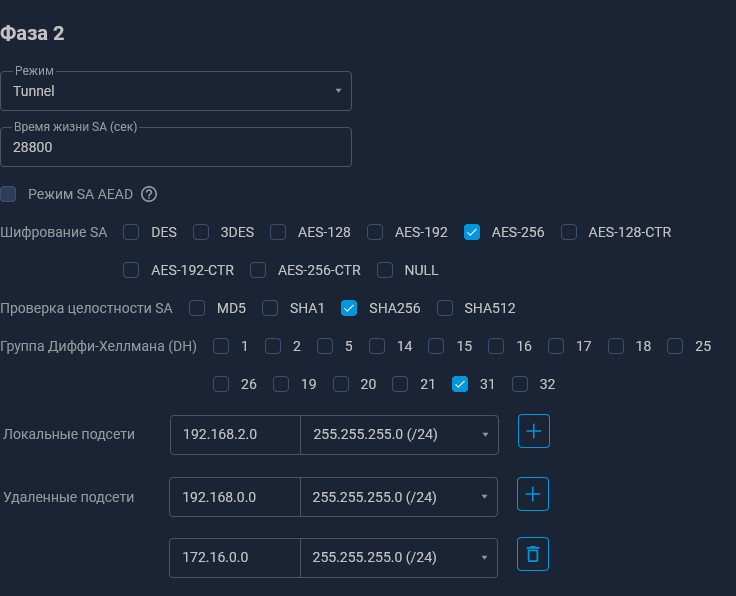Click the Время жизни SA field
Viewport: 736px width, 596px height.
176,147
